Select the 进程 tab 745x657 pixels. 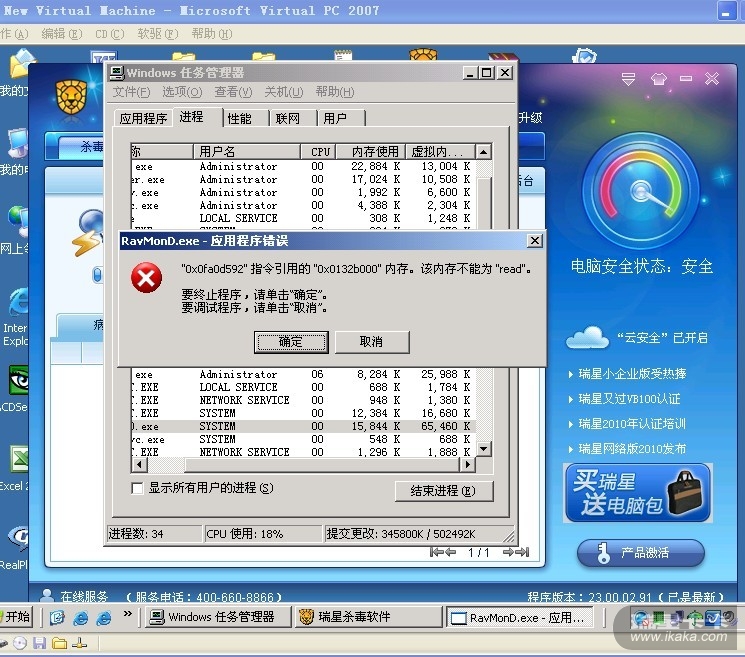[x=197, y=117]
